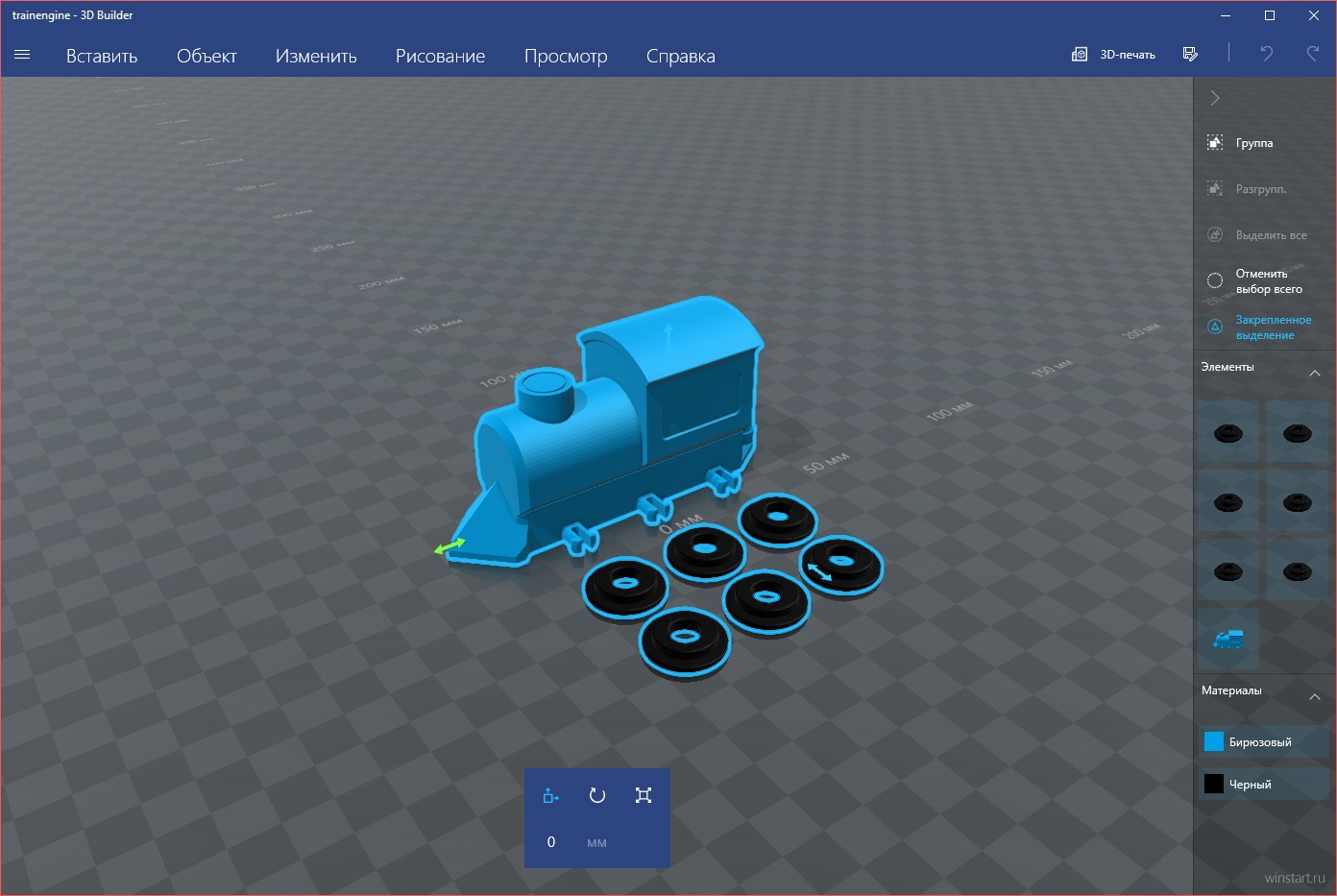Select the blue train thumbnail in Elements
This screenshot has height=896, width=1337.
pos(1228,639)
